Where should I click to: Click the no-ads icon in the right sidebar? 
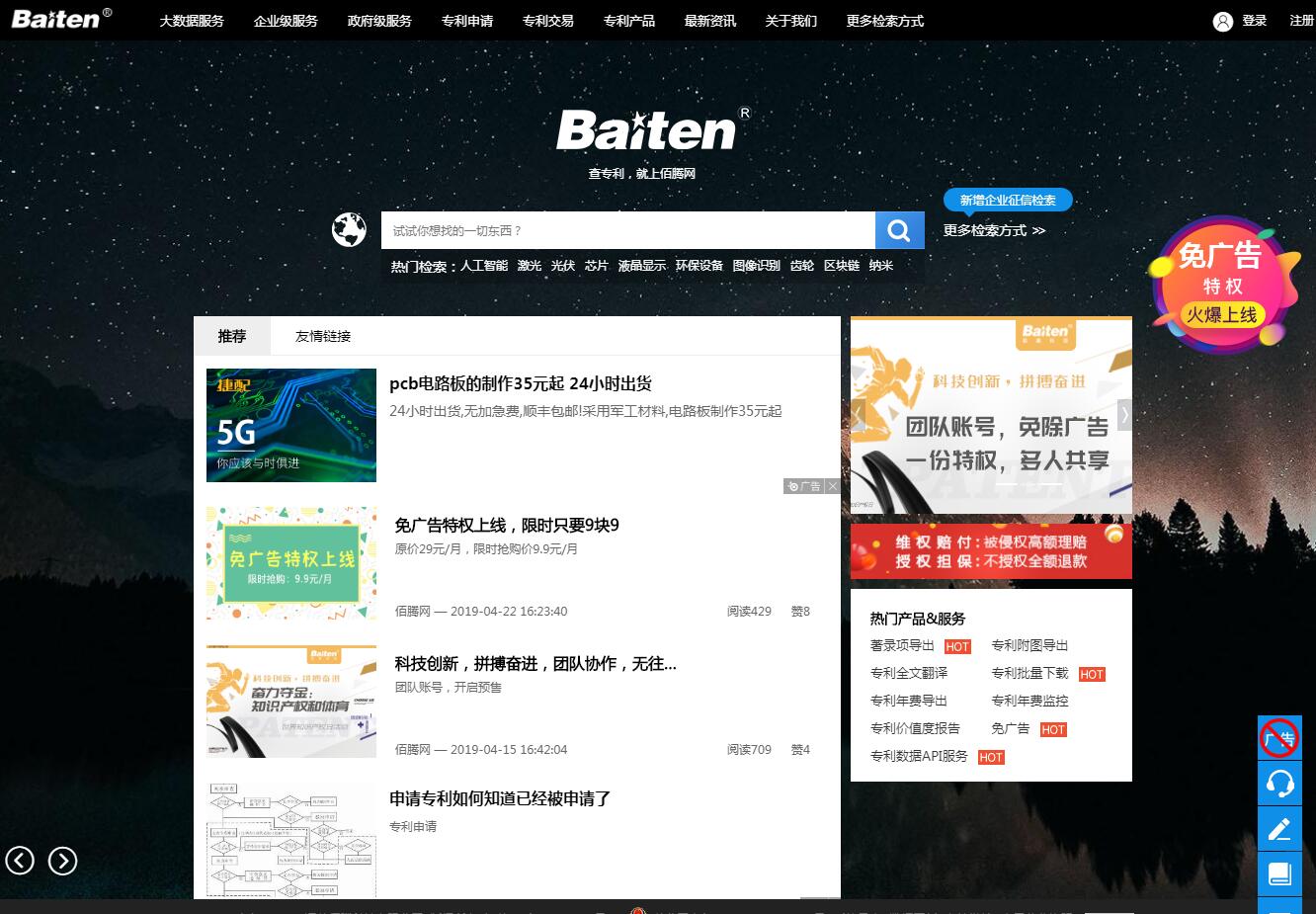[x=1279, y=738]
